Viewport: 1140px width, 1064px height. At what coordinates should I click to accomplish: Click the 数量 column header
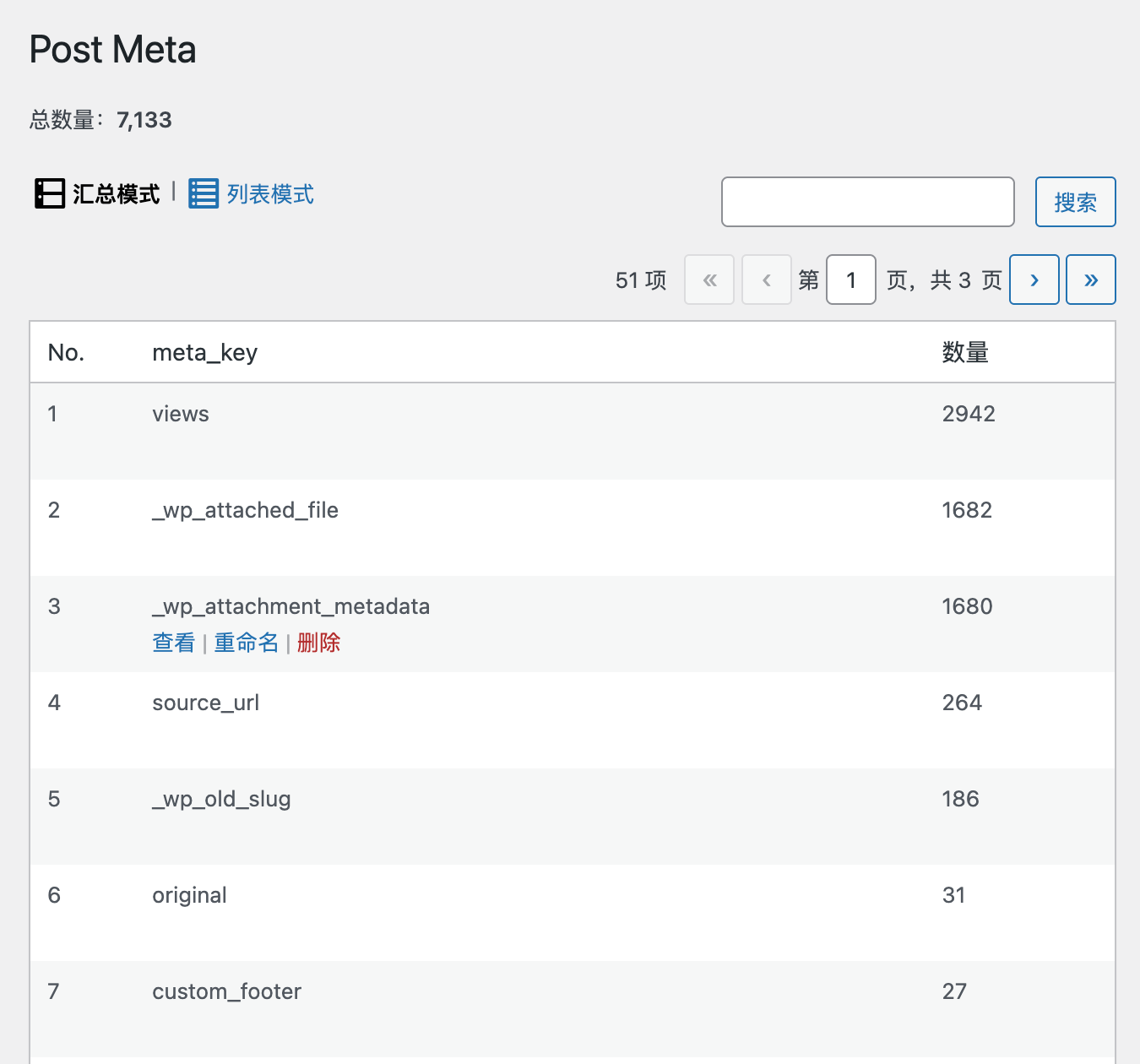(x=964, y=352)
